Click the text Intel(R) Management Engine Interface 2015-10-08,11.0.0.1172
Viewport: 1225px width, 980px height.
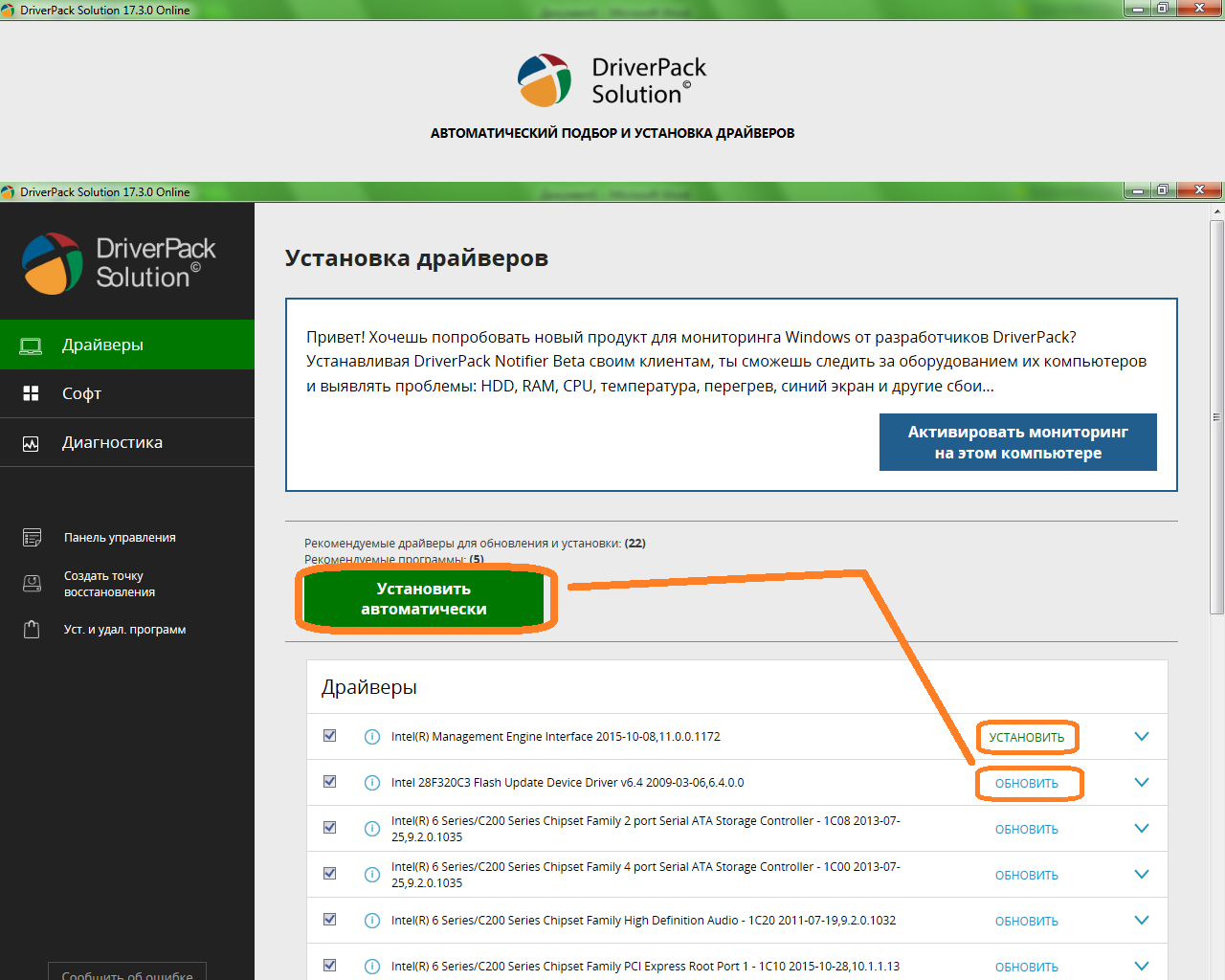(556, 737)
